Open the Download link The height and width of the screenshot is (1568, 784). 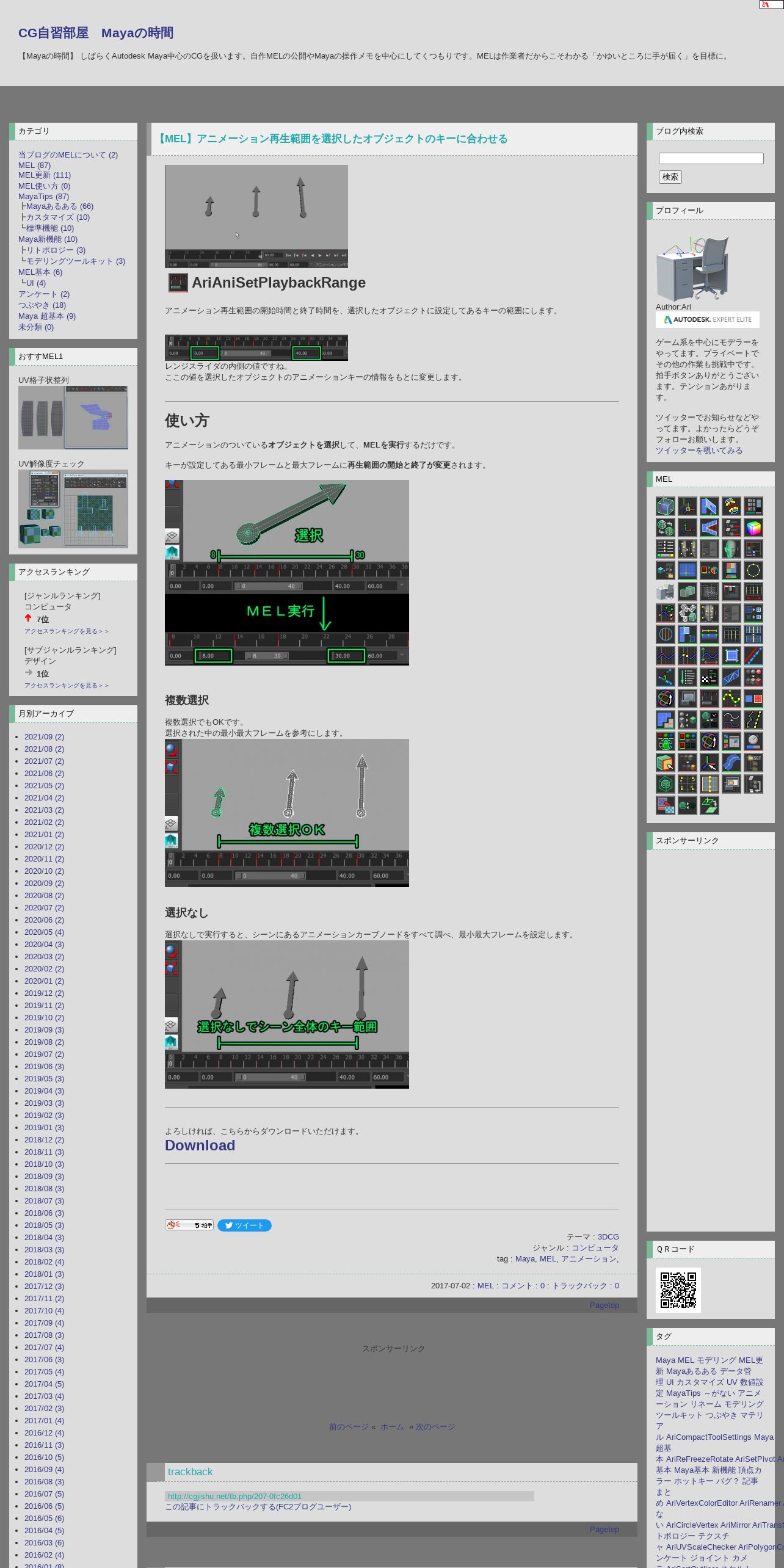click(200, 1145)
